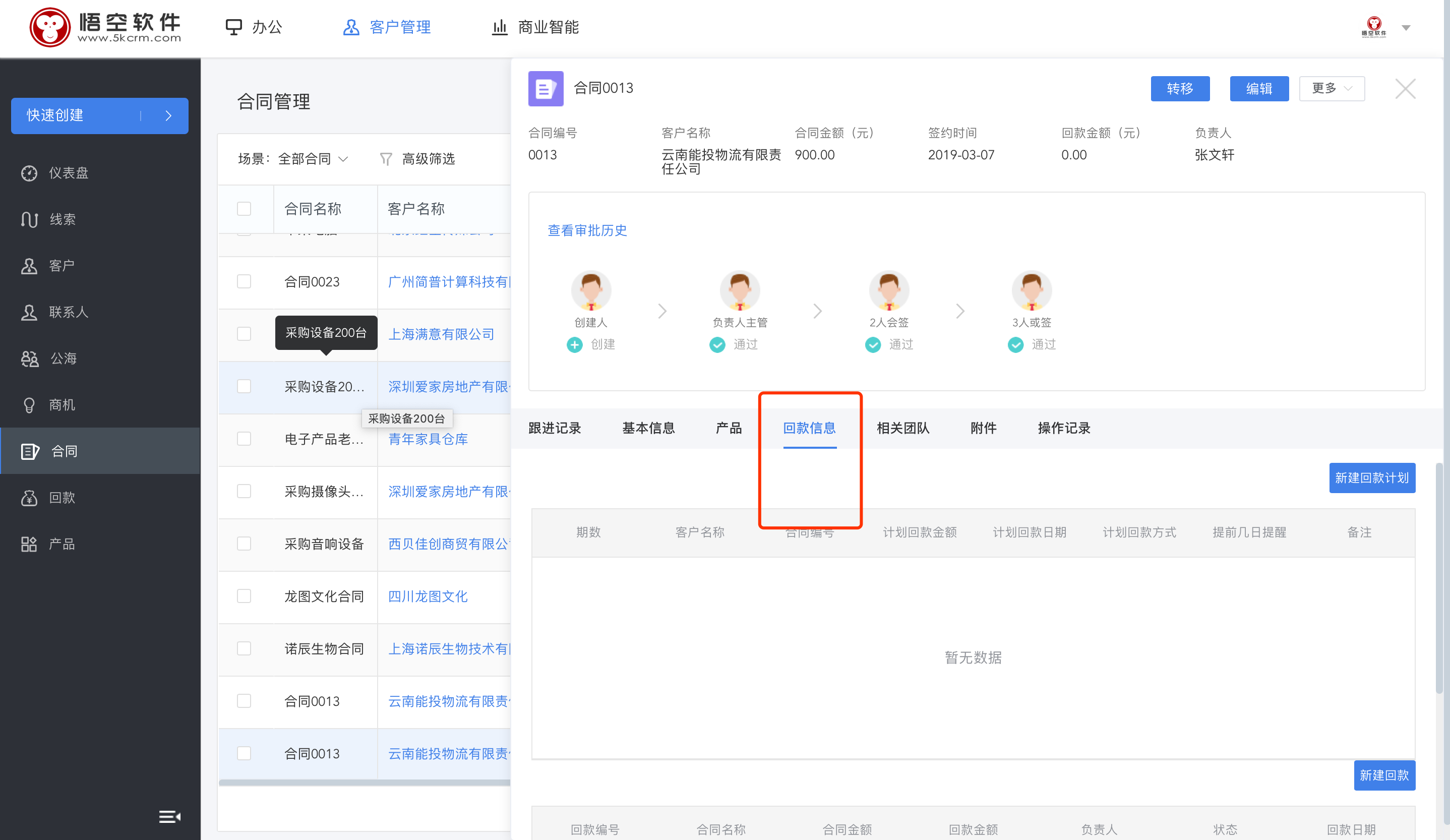The height and width of the screenshot is (840, 1450).
Task: Click the 商业智能 bar chart icon
Action: pos(500,27)
